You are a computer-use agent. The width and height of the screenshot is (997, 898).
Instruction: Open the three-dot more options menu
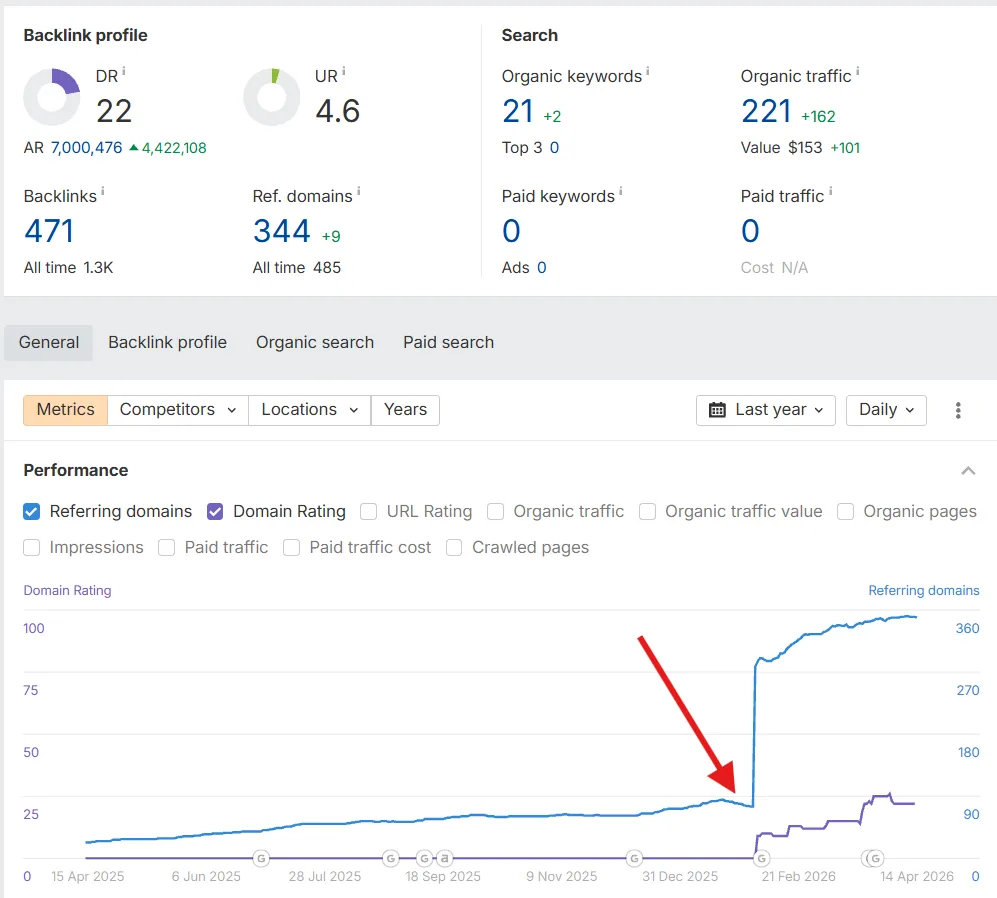pyautogui.click(x=958, y=410)
